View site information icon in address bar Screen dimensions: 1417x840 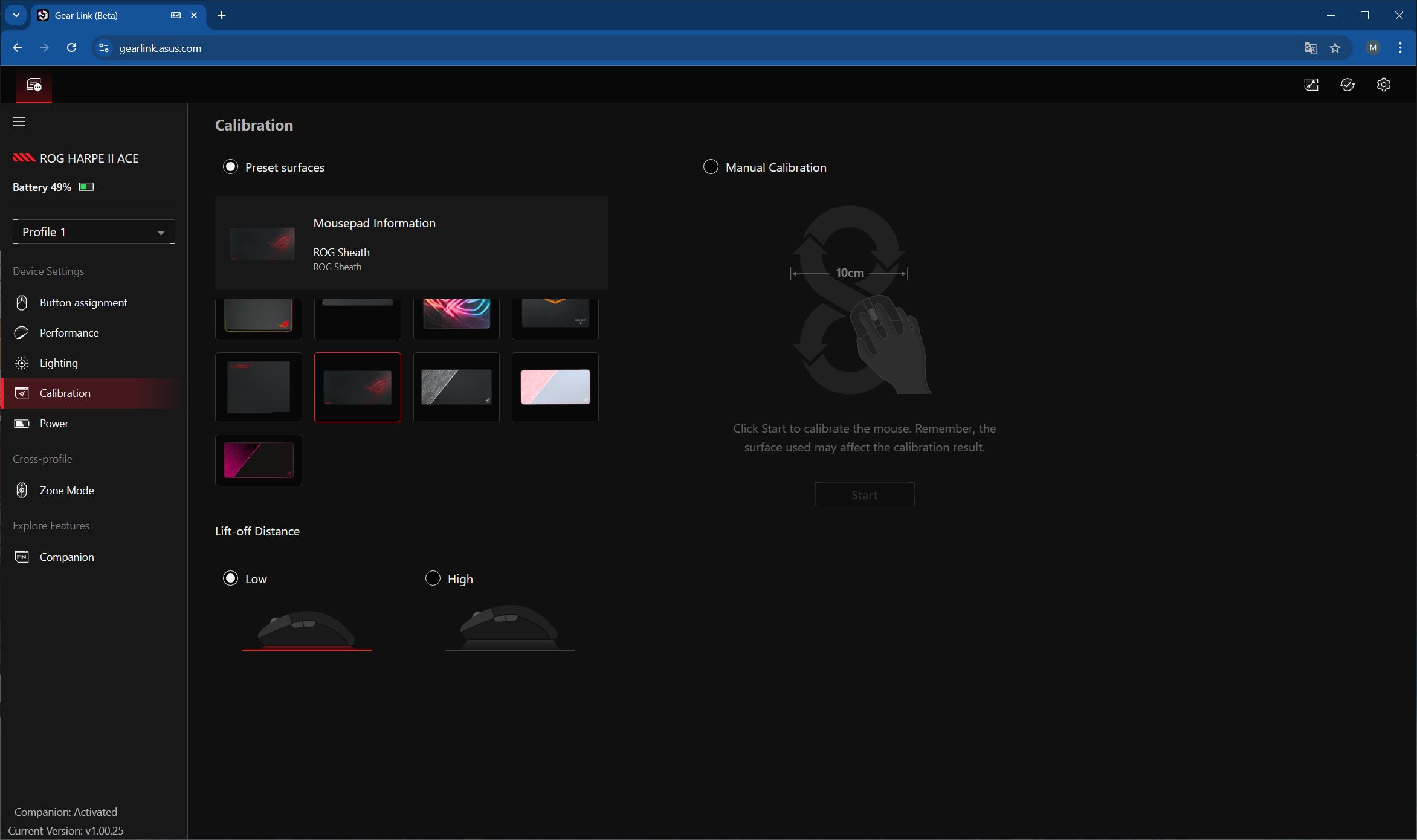(104, 48)
